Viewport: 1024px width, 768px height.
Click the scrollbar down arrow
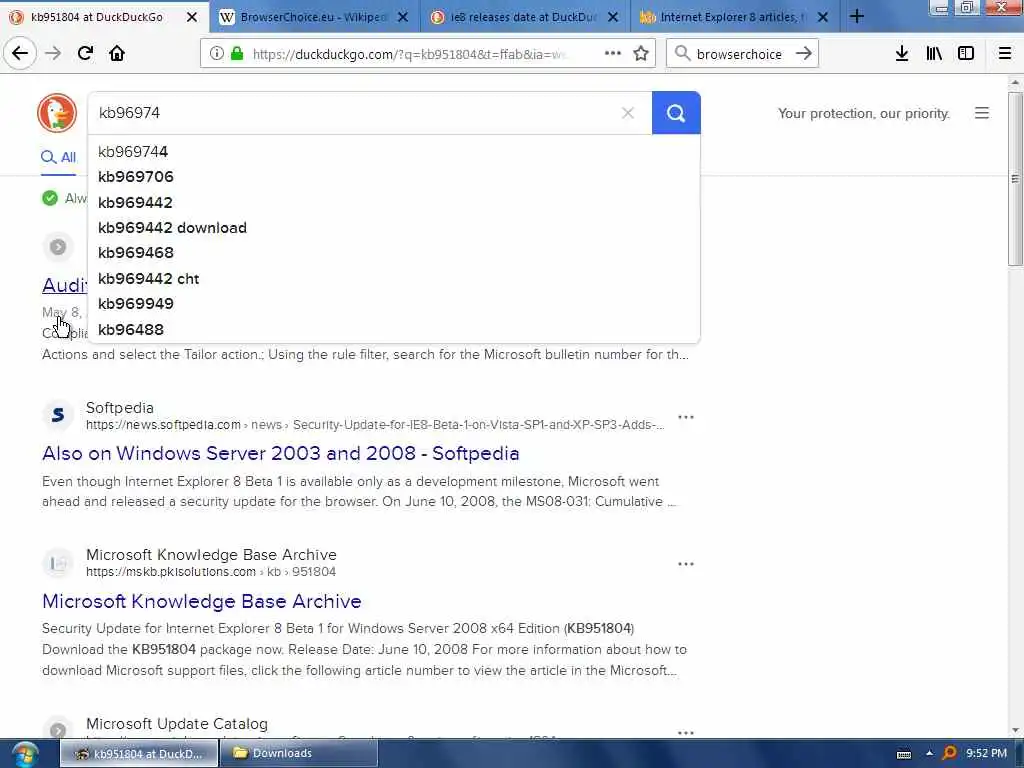pyautogui.click(x=1015, y=730)
